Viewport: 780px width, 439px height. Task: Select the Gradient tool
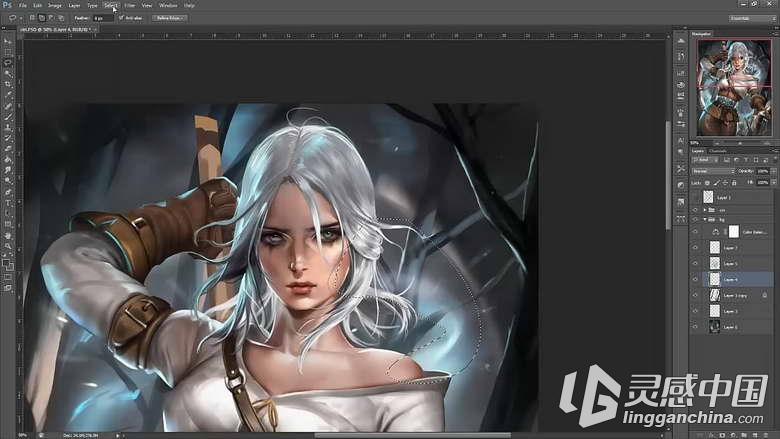coord(7,160)
